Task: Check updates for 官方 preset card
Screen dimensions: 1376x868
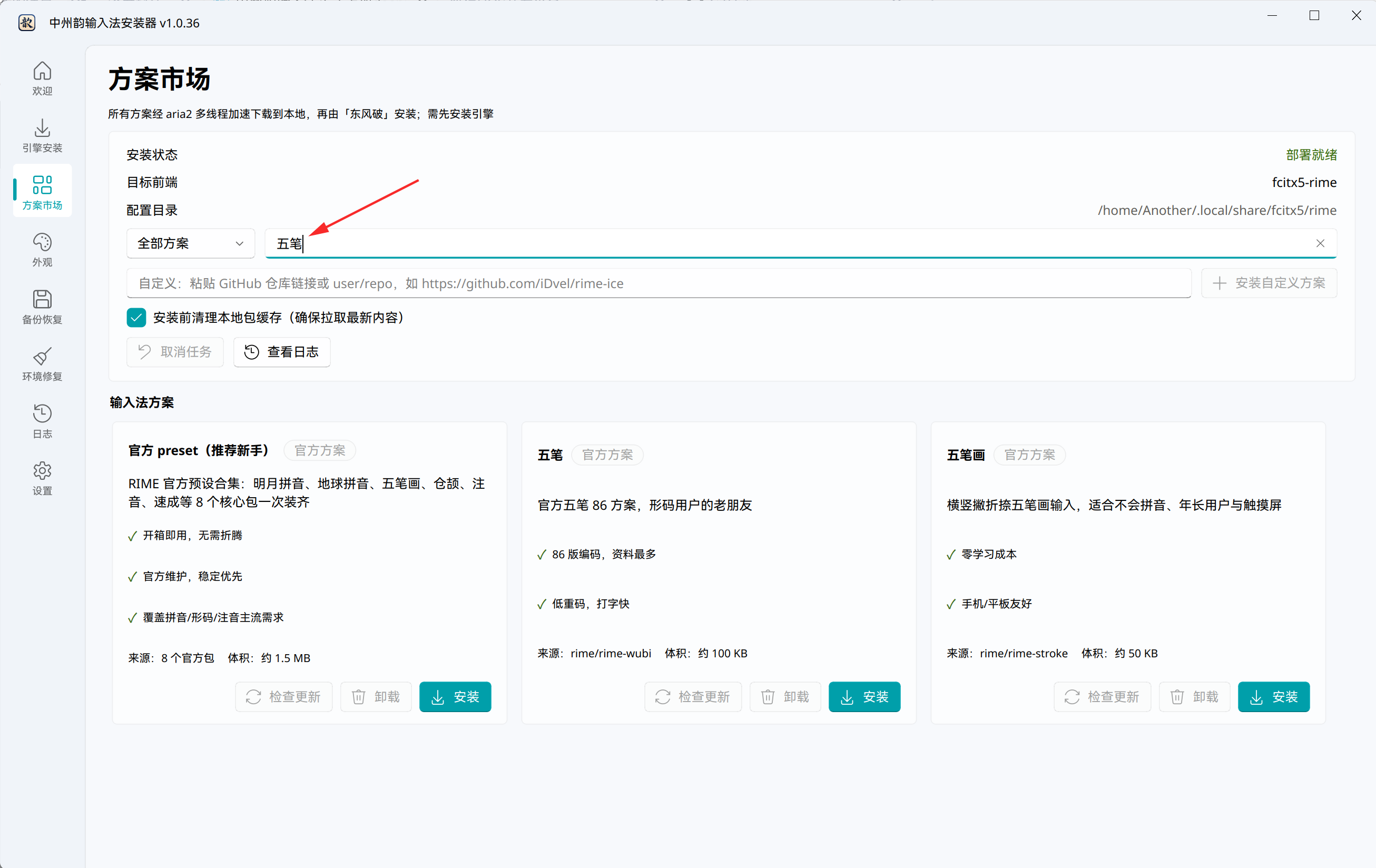Action: 283,697
